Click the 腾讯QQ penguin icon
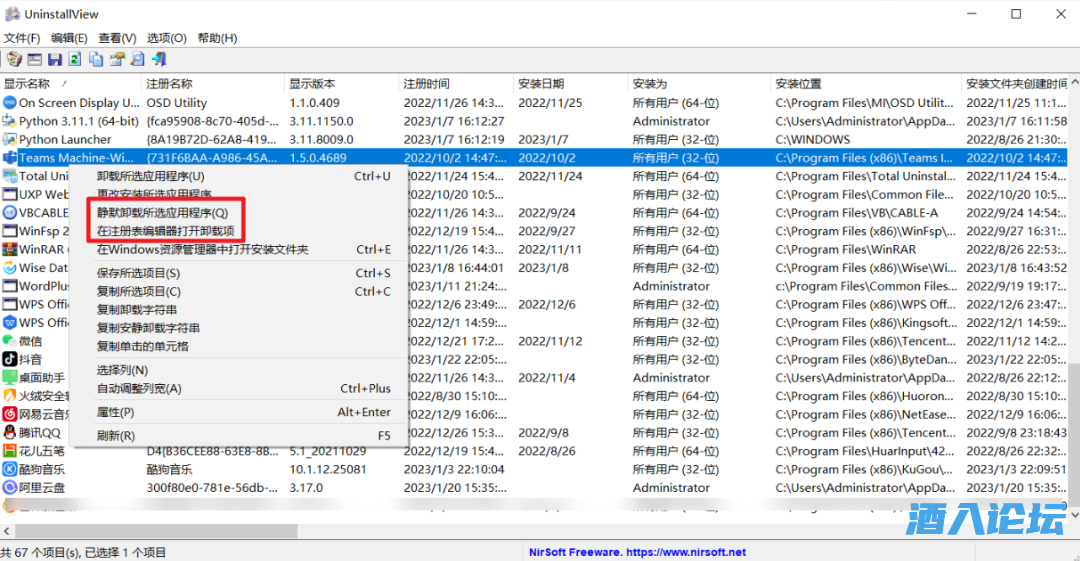The height and width of the screenshot is (561, 1080). tap(10, 433)
